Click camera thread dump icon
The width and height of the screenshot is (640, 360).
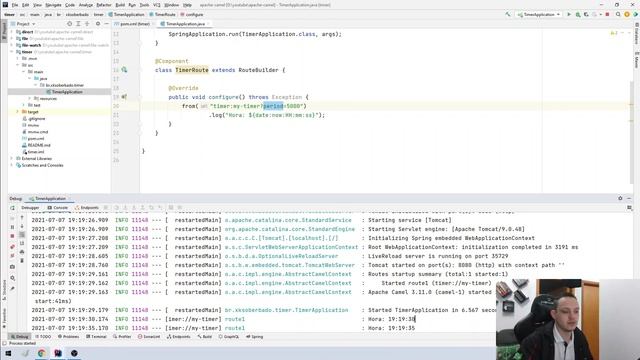click(x=12, y=267)
